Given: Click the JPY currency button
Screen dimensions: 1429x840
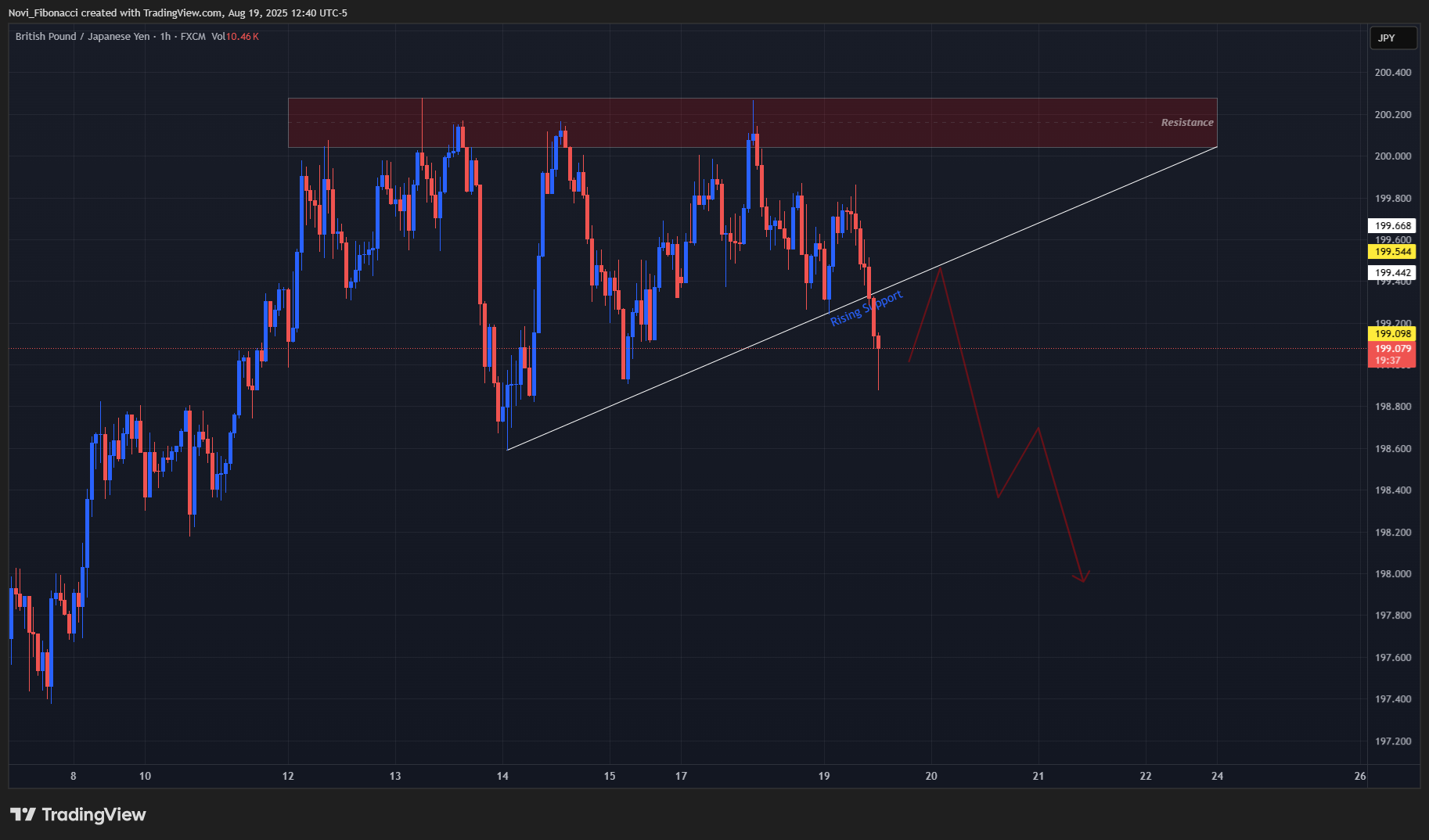Looking at the screenshot, I should [1393, 38].
